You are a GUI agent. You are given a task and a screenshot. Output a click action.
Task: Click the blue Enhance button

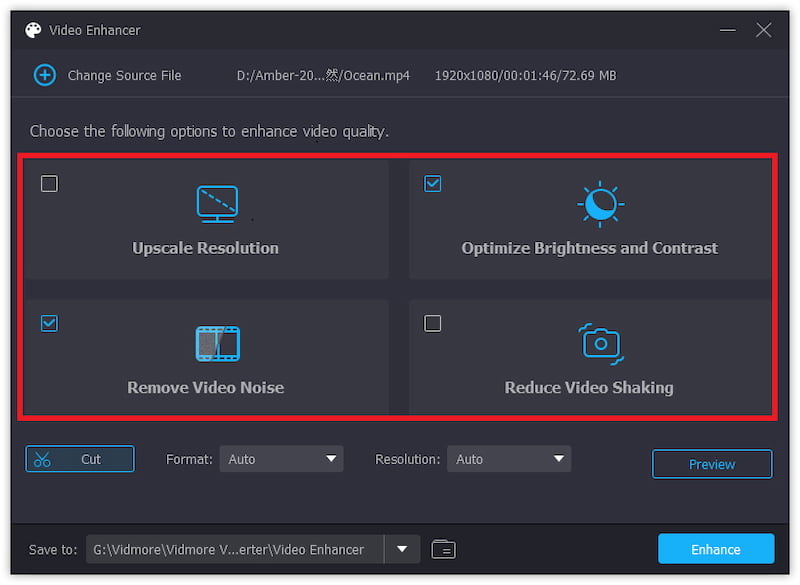[x=716, y=549]
